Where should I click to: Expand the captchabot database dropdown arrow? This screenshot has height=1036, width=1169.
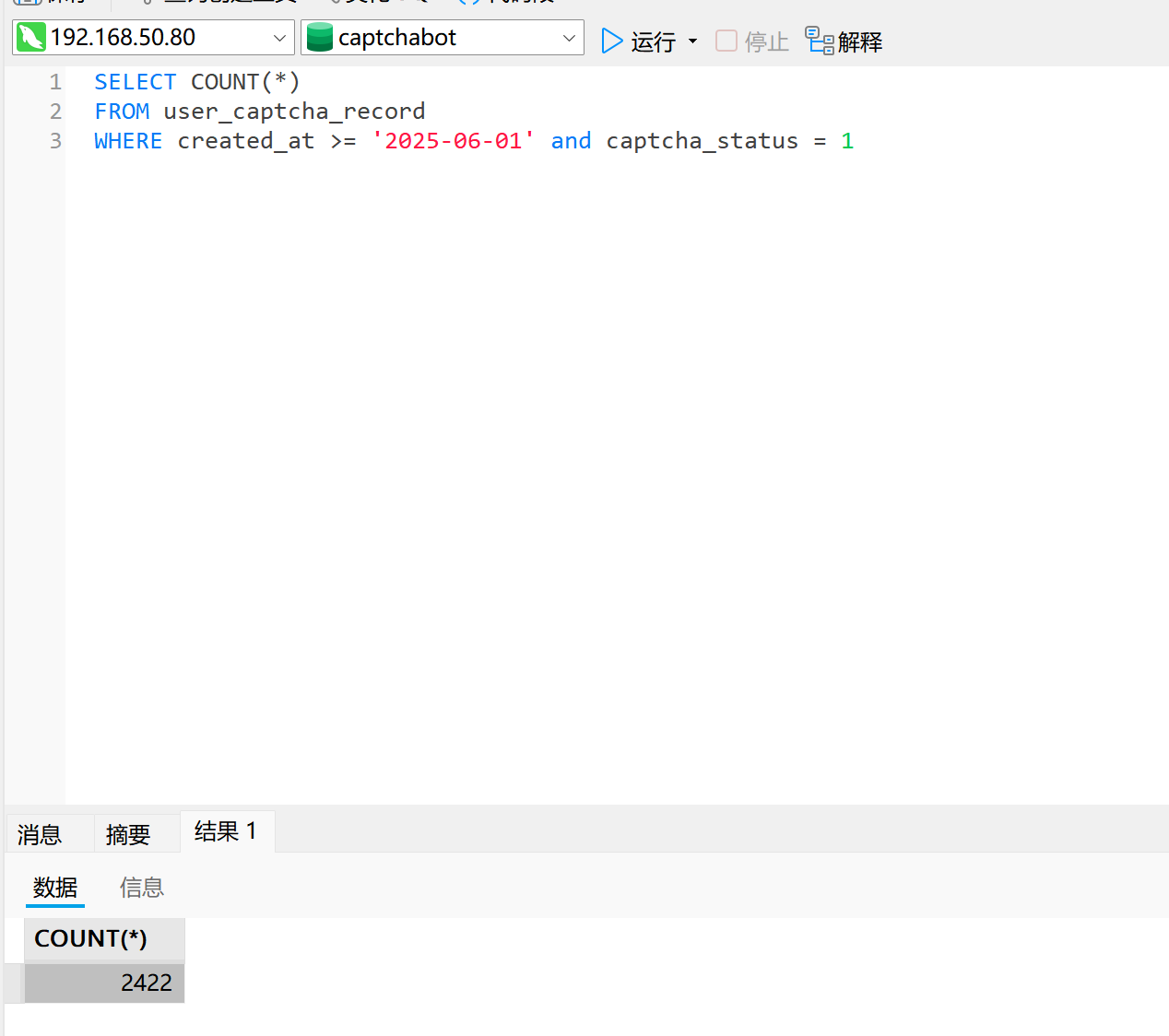(x=569, y=38)
